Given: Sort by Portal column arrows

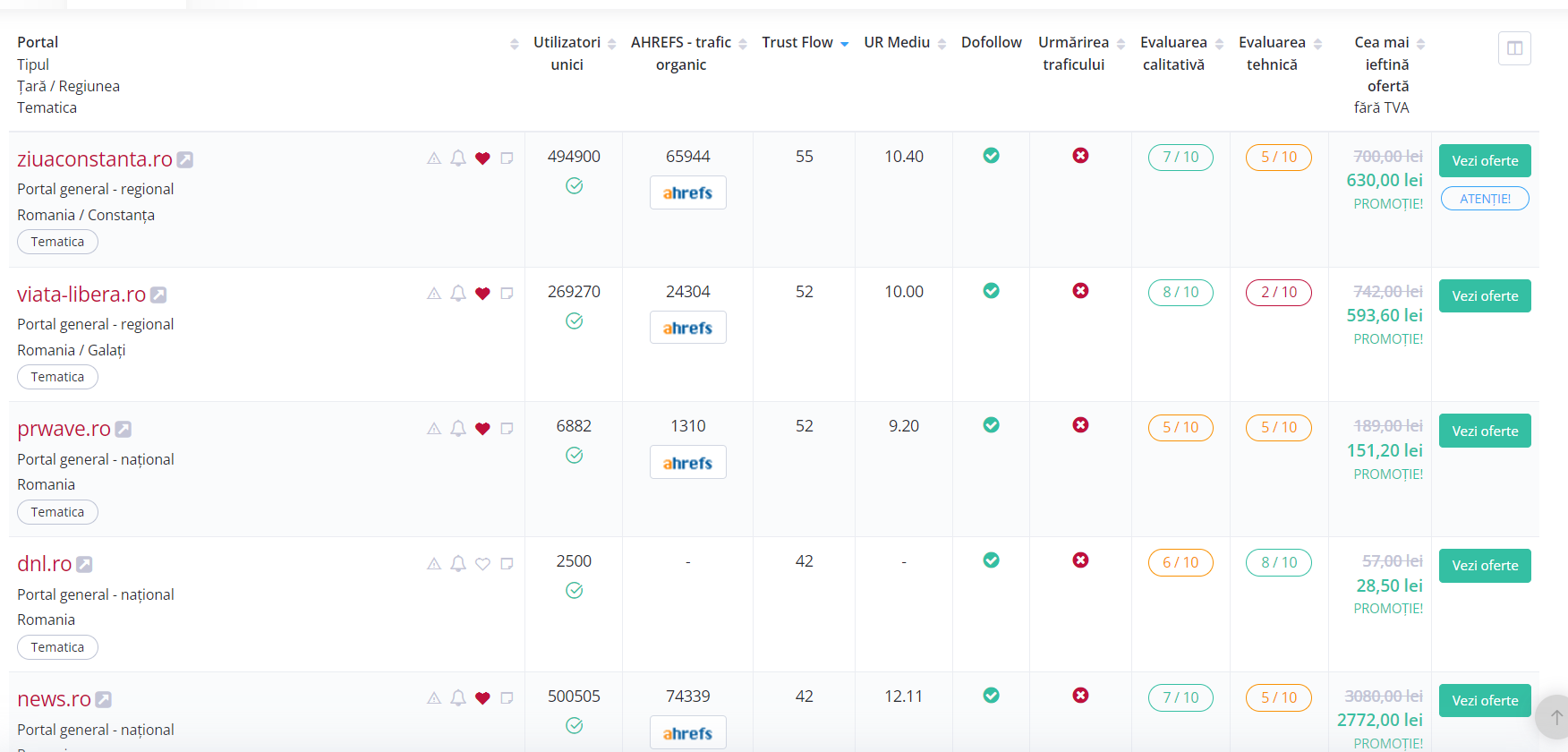Looking at the screenshot, I should 514,44.
